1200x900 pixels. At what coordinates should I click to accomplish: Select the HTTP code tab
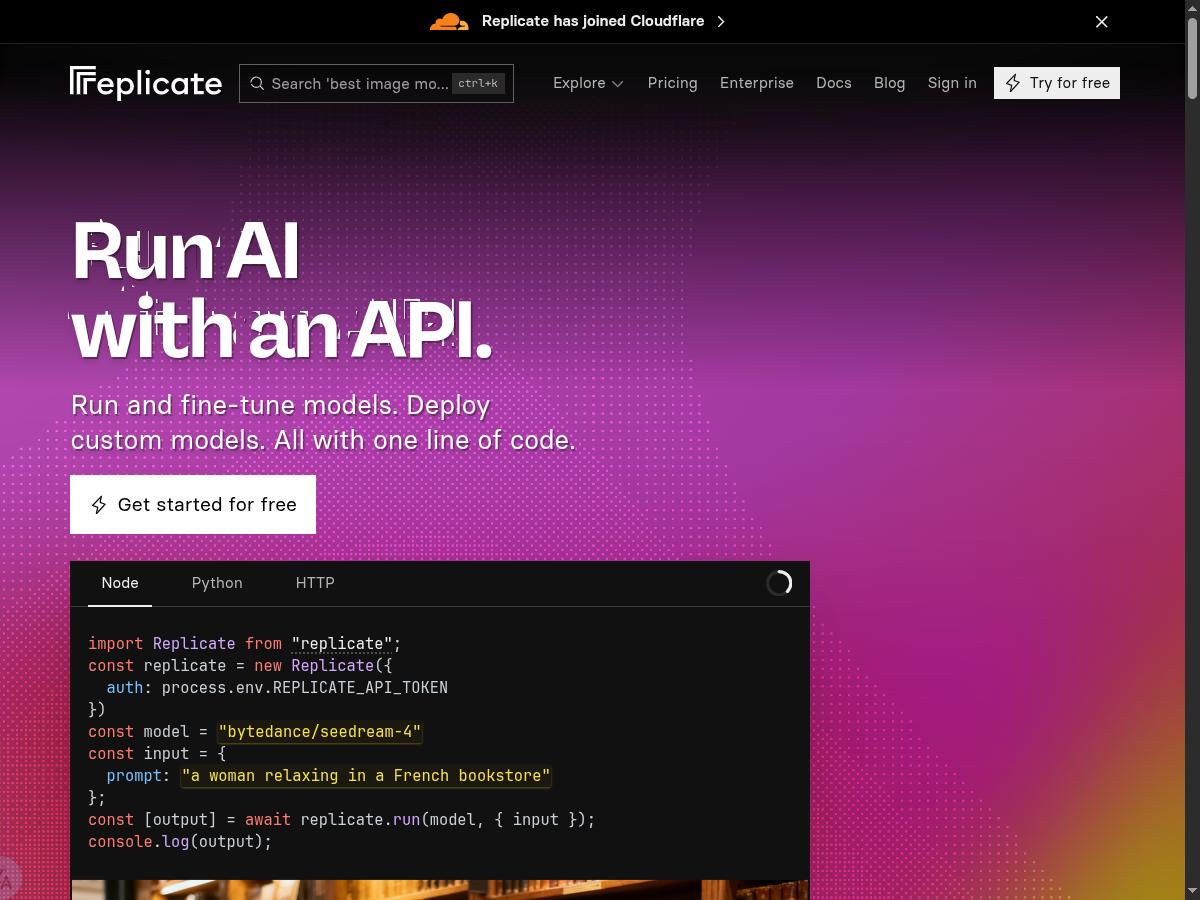coord(315,583)
